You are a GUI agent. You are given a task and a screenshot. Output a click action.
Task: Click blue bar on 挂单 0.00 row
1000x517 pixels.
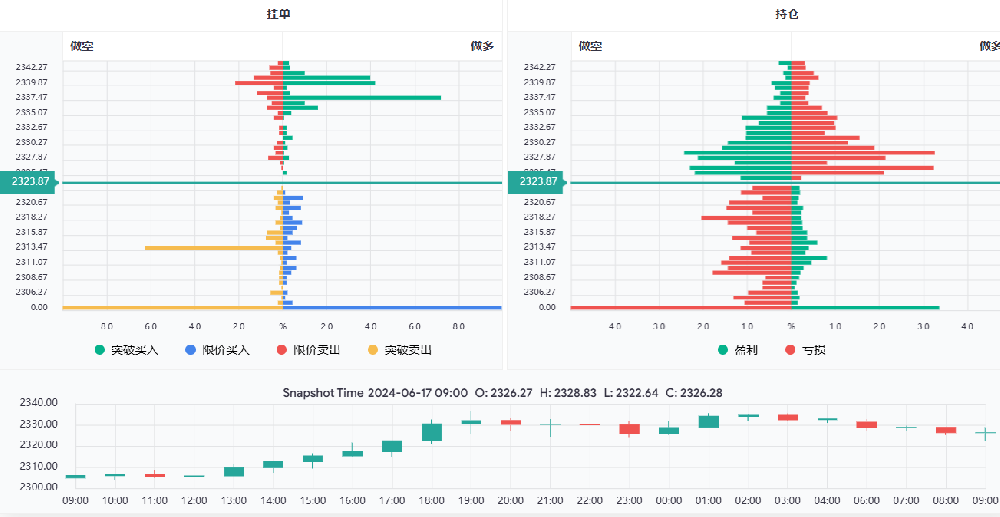tap(392, 308)
